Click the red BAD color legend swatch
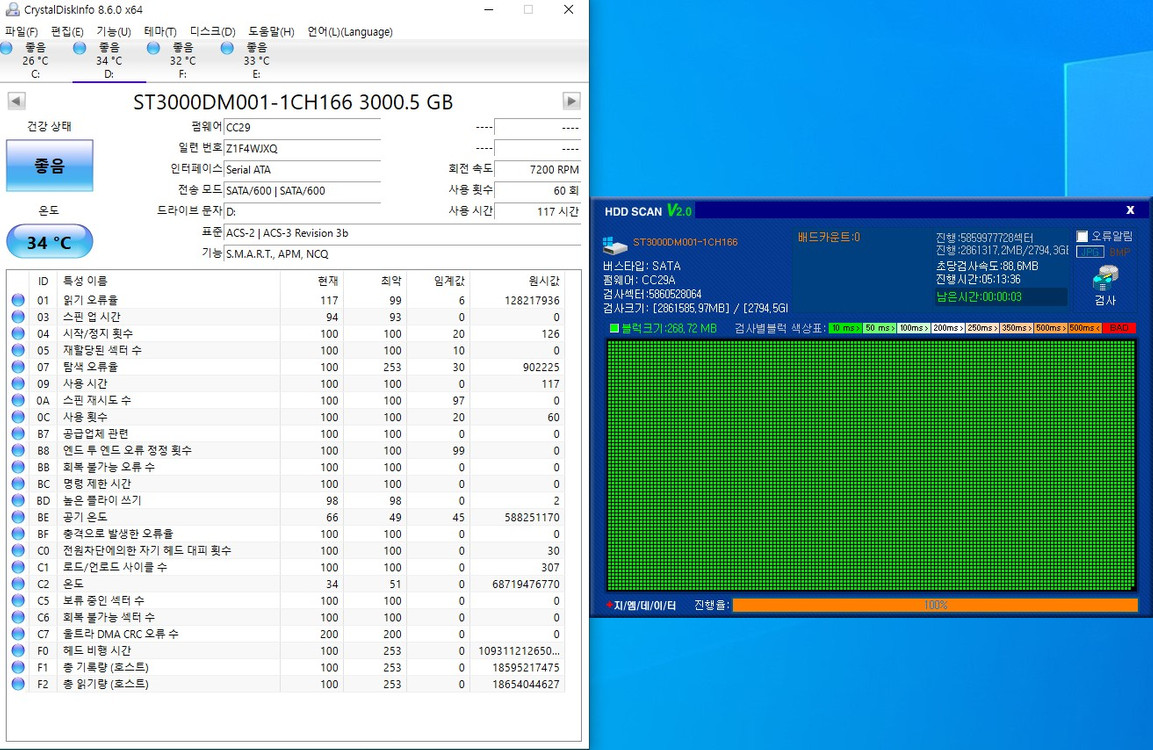 (1119, 328)
